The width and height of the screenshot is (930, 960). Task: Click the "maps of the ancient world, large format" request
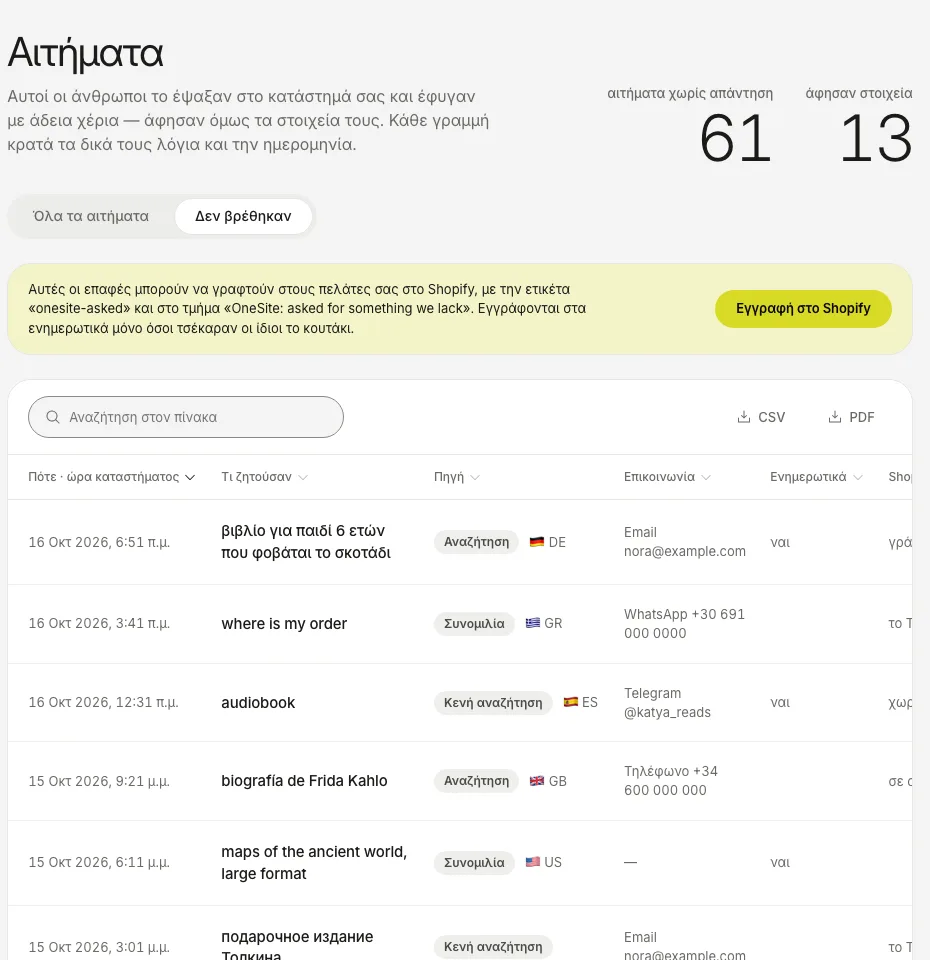[314, 863]
